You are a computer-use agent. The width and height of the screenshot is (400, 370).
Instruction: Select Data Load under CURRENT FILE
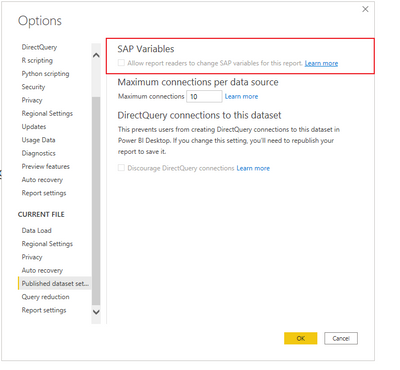tap(37, 230)
